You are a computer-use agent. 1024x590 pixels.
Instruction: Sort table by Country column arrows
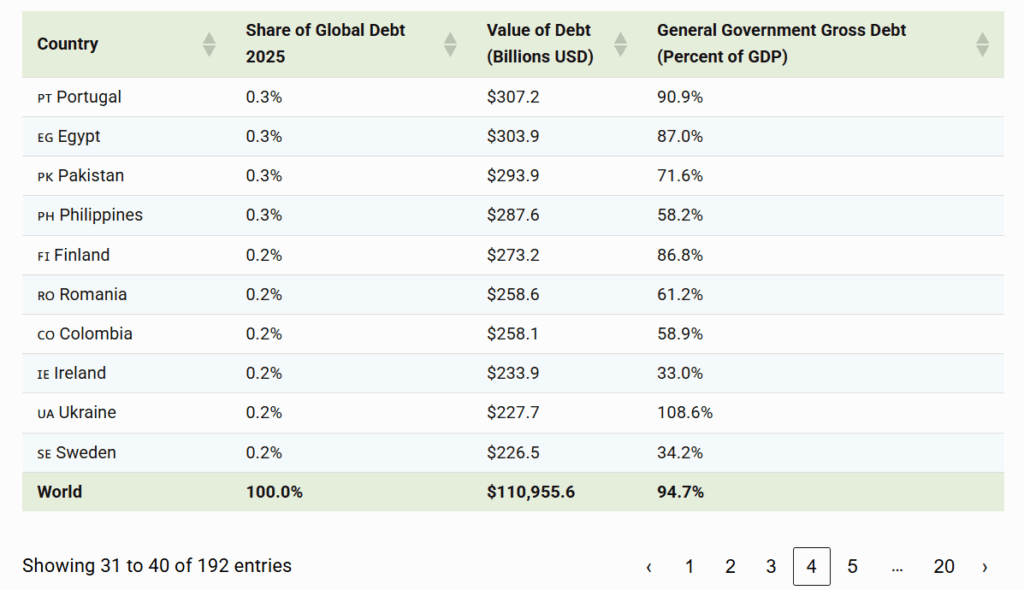point(209,44)
